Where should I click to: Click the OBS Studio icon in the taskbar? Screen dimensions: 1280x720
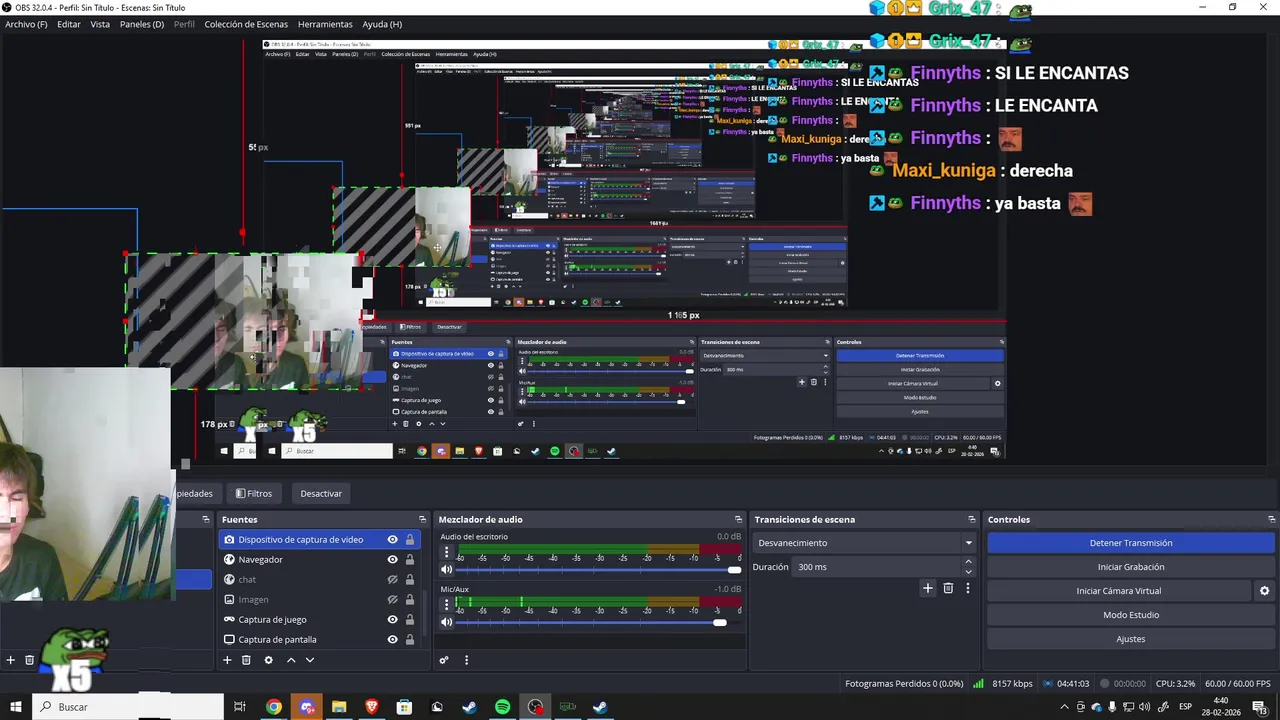coord(536,707)
